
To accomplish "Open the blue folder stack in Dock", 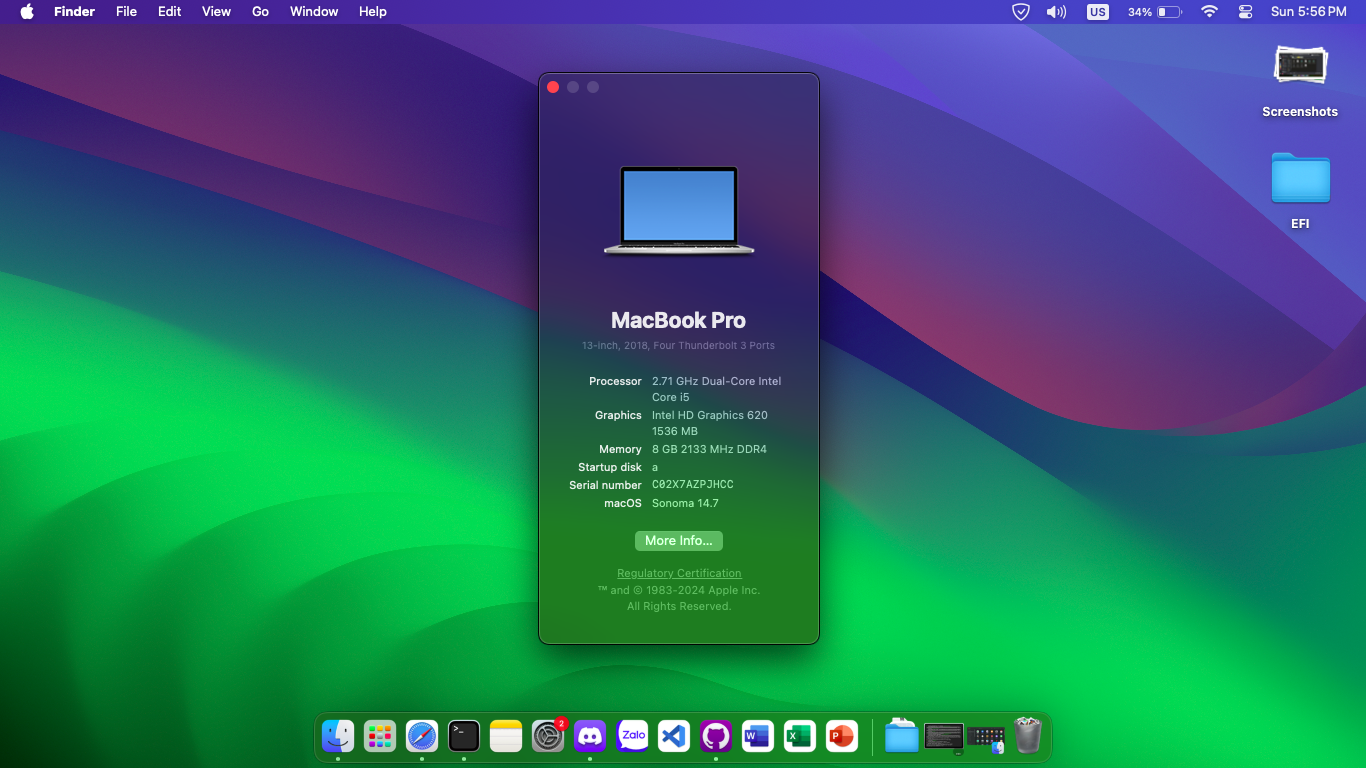I will (902, 737).
